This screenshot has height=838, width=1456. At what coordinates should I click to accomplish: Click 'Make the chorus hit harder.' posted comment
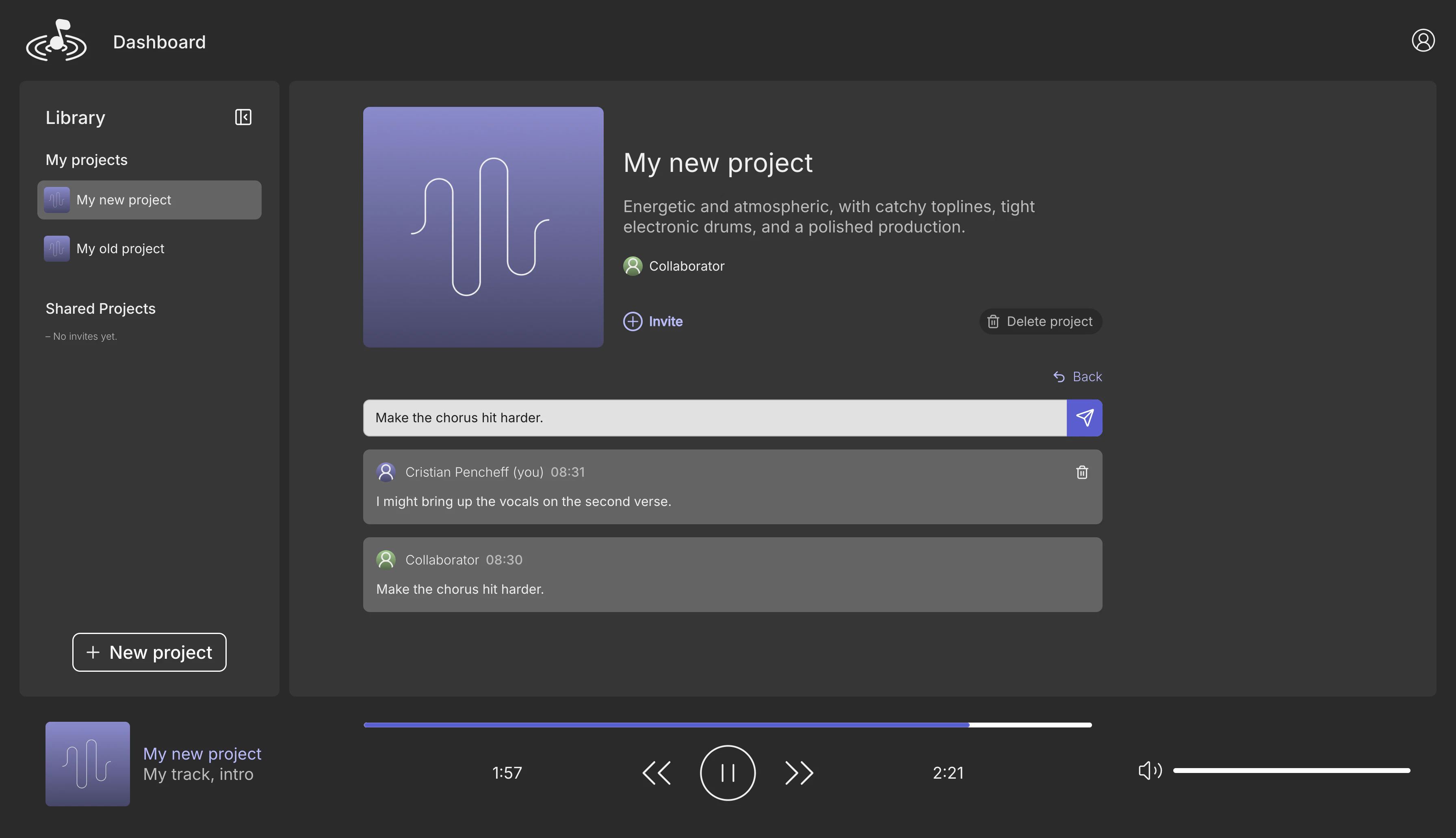pos(459,589)
